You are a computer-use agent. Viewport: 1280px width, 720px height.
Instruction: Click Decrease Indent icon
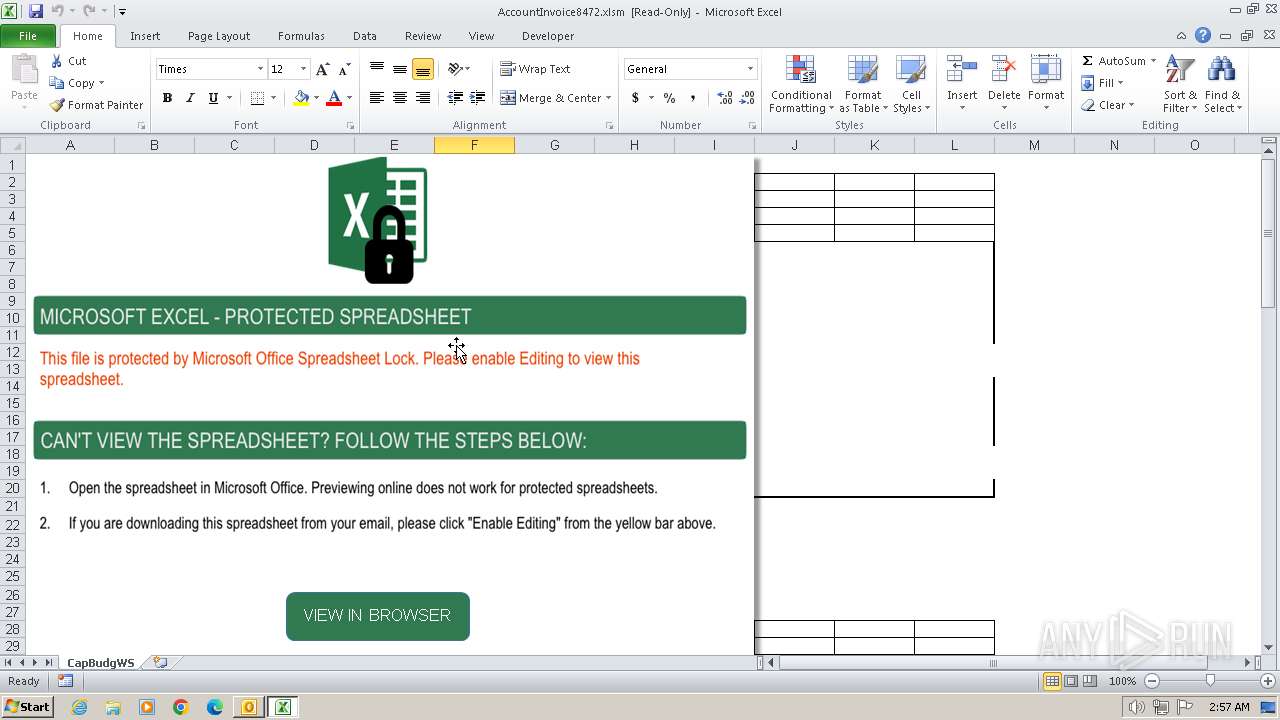pos(455,98)
